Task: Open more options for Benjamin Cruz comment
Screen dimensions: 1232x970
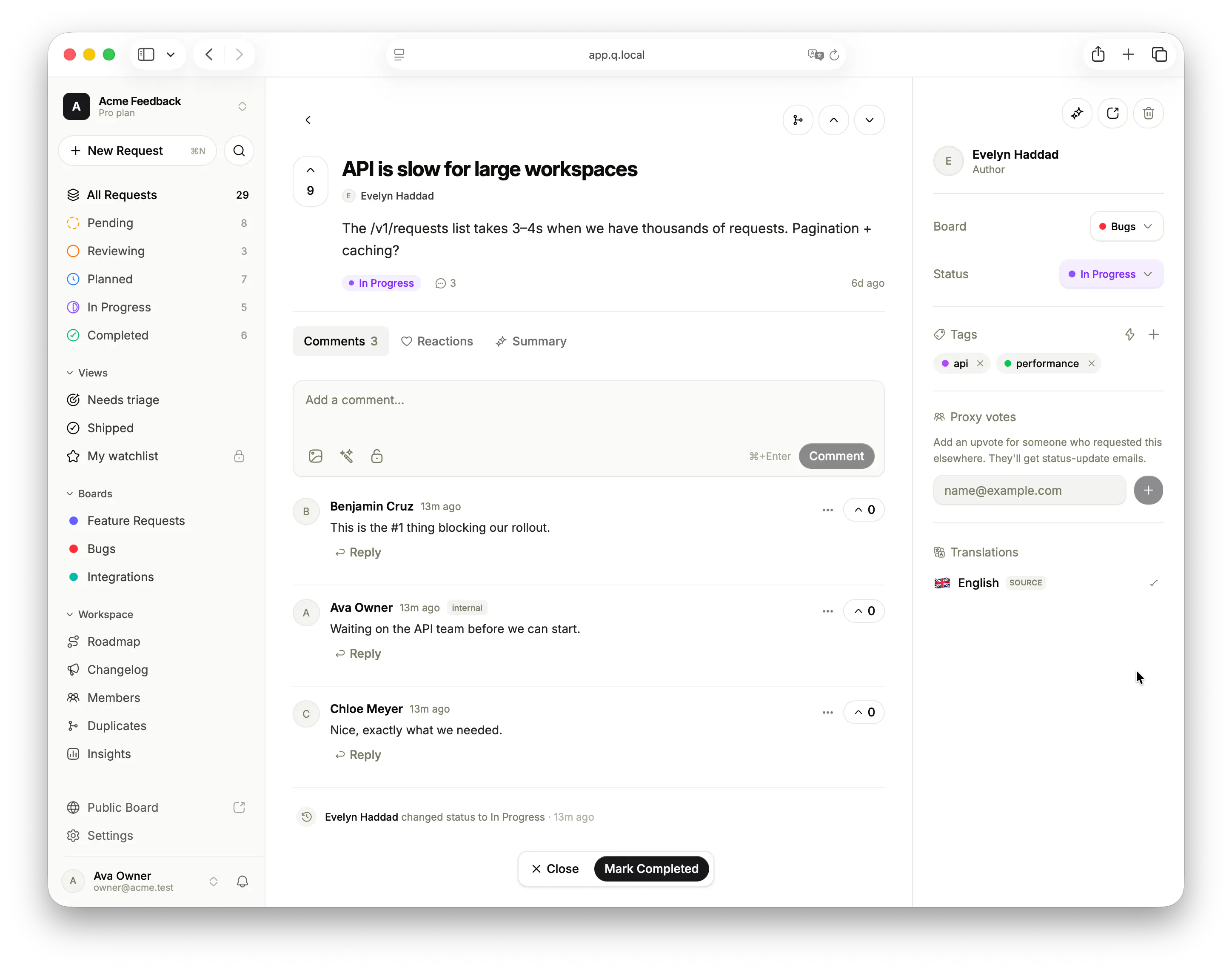Action: 828,509
